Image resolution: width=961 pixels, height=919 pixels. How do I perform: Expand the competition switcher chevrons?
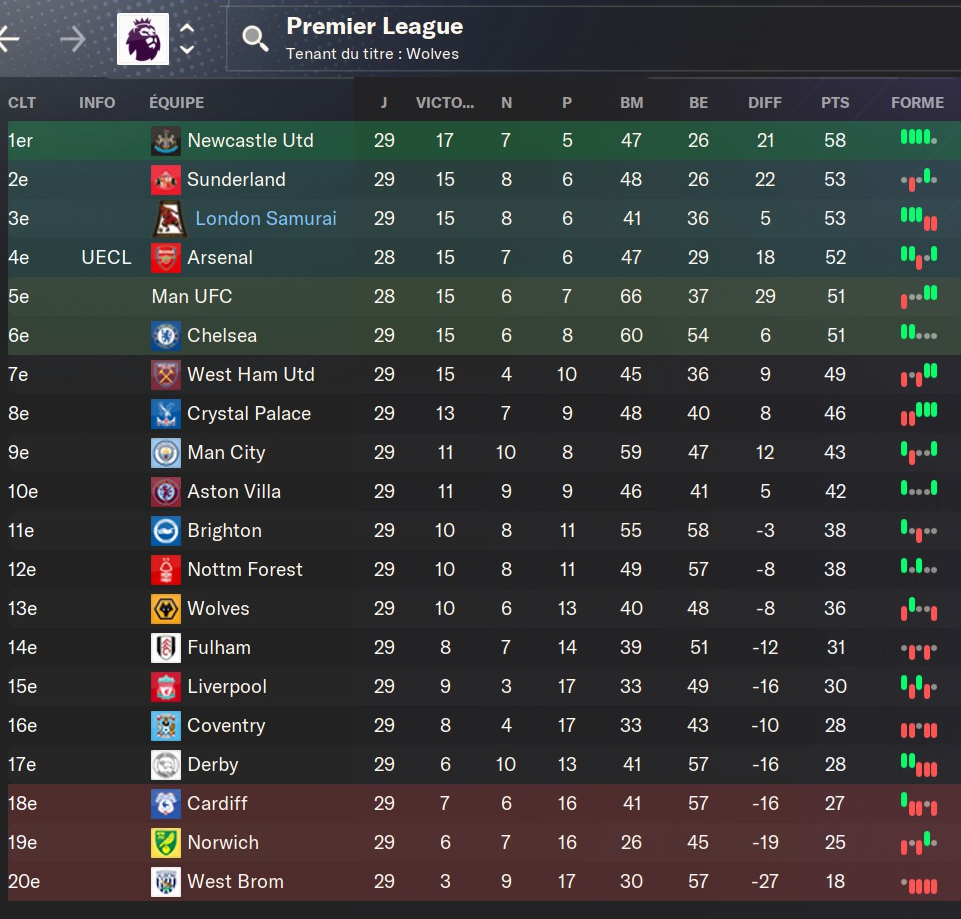[x=187, y=39]
